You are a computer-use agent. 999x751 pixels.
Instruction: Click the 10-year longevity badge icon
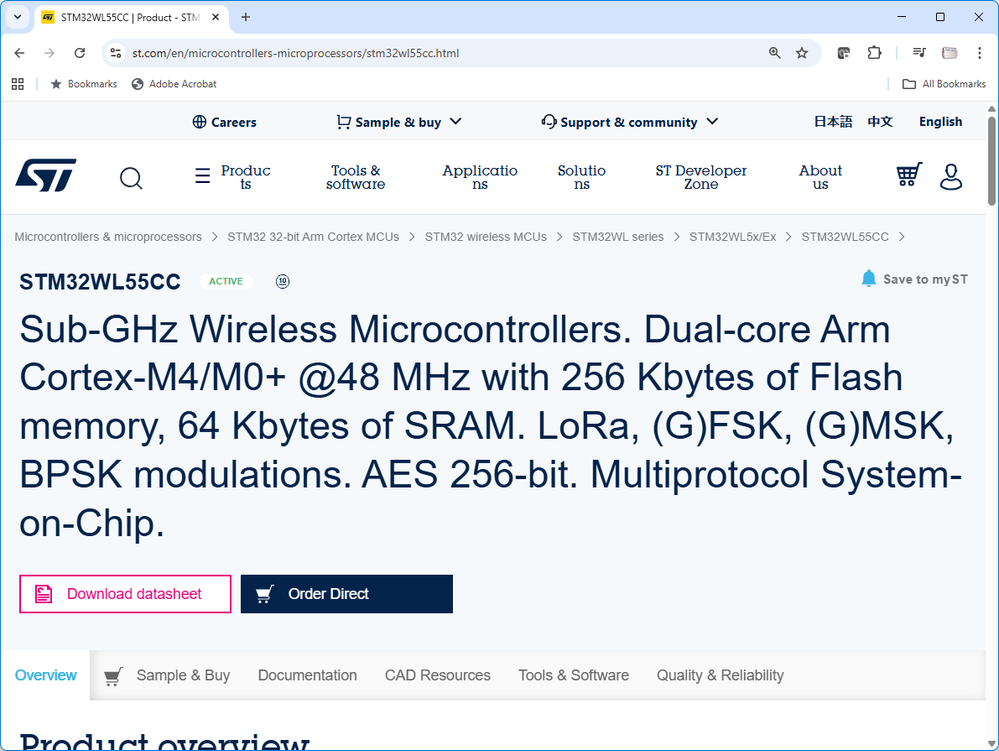point(283,282)
